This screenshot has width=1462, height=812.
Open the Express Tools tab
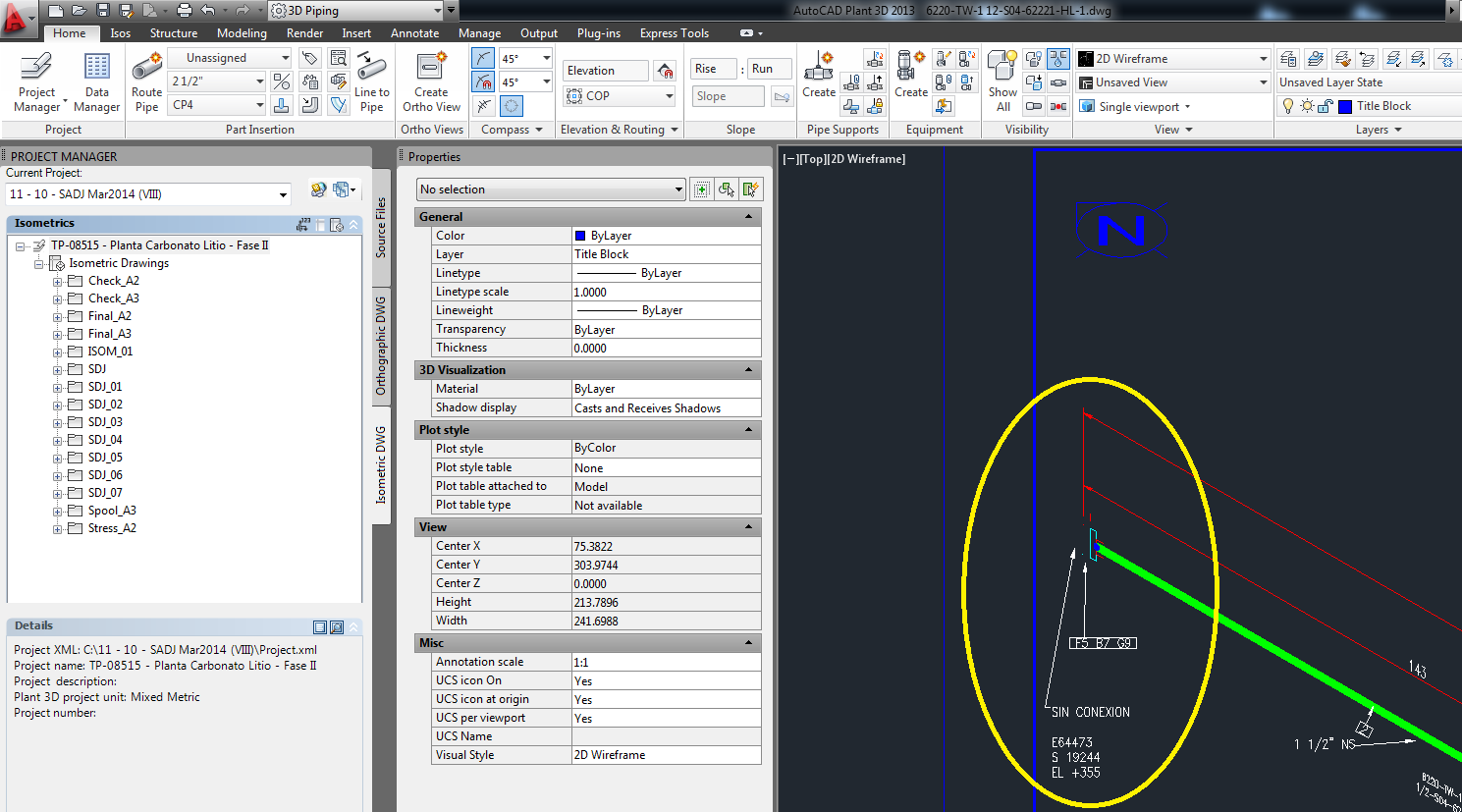pyautogui.click(x=674, y=32)
